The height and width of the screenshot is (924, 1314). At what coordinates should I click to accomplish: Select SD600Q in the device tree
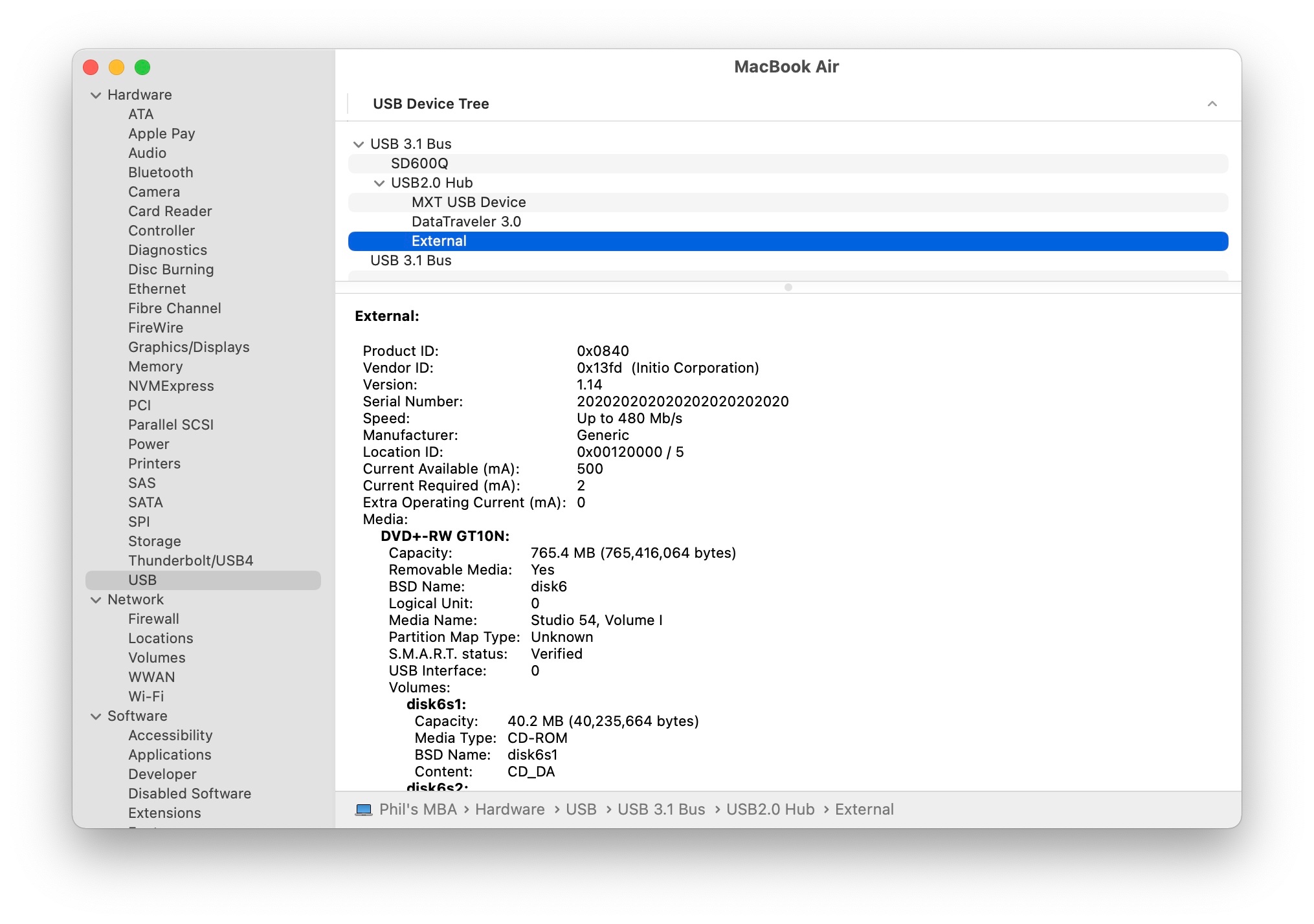tap(419, 164)
